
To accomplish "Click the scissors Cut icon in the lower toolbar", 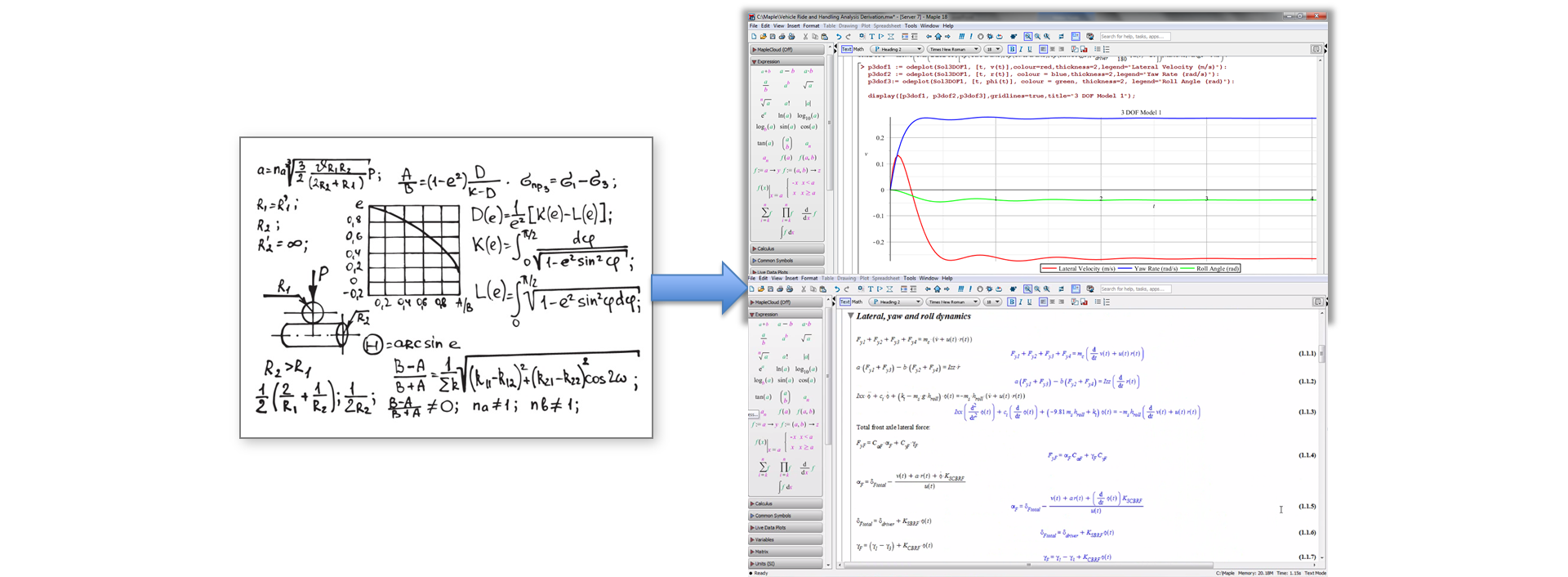I will [x=805, y=289].
